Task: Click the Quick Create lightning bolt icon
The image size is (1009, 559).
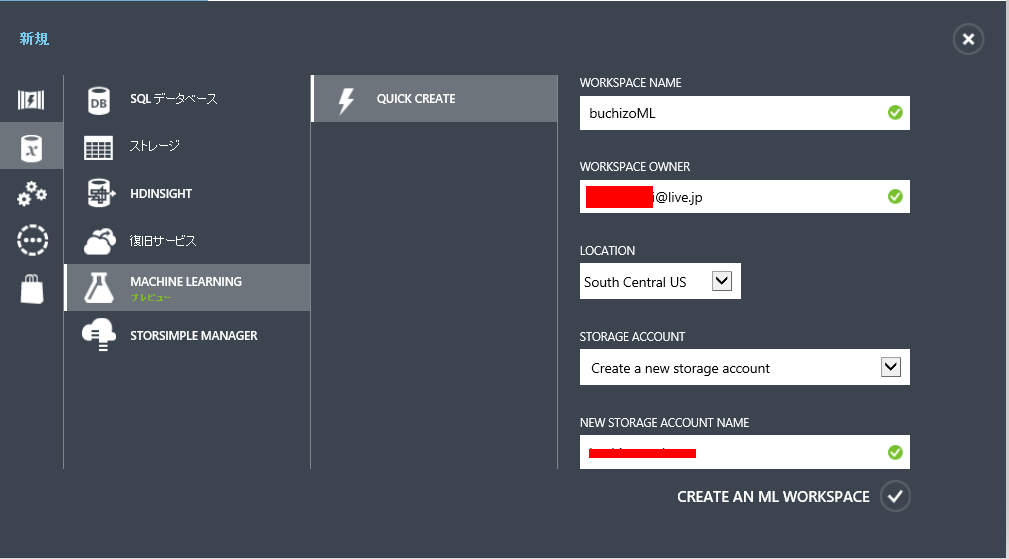Action: pyautogui.click(x=347, y=99)
